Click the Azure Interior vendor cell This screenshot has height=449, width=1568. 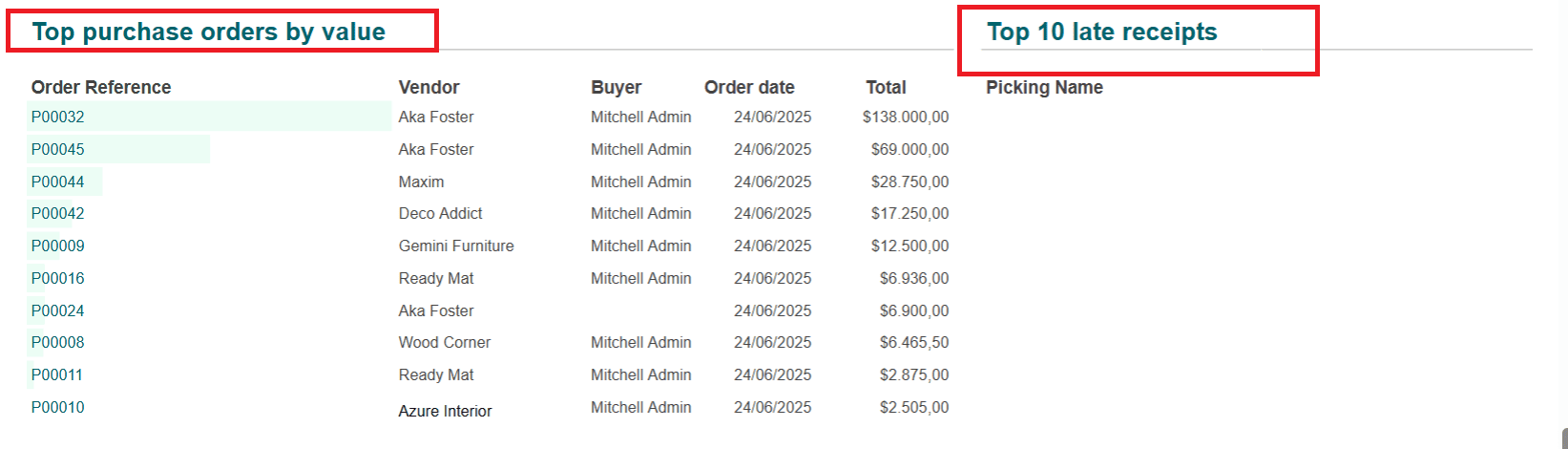pos(446,411)
